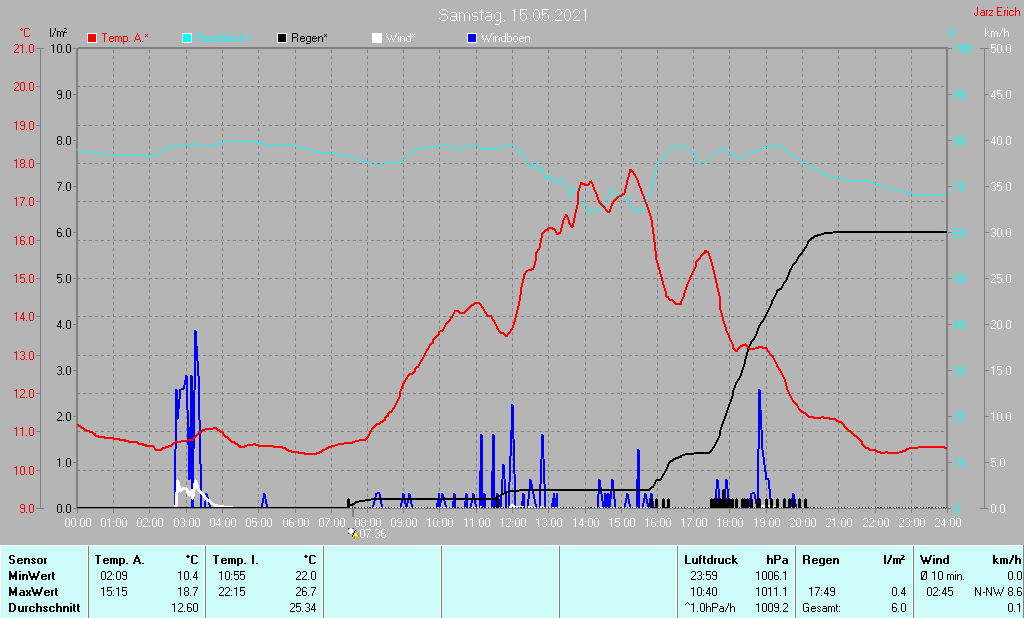Click the white Wind legend swatch
This screenshot has height=618, width=1024.
pyautogui.click(x=377, y=38)
